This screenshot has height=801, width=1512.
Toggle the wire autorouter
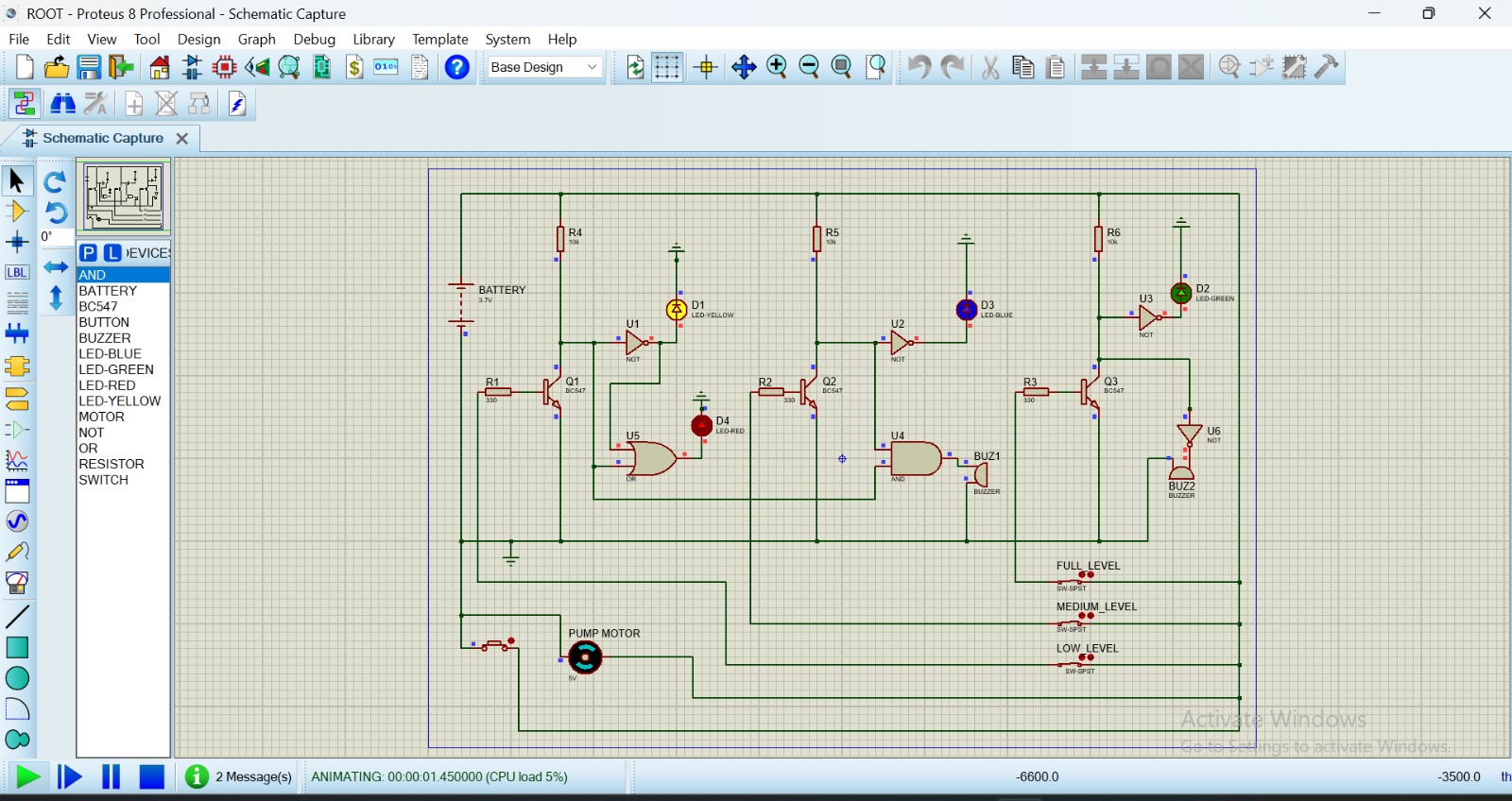point(25,103)
